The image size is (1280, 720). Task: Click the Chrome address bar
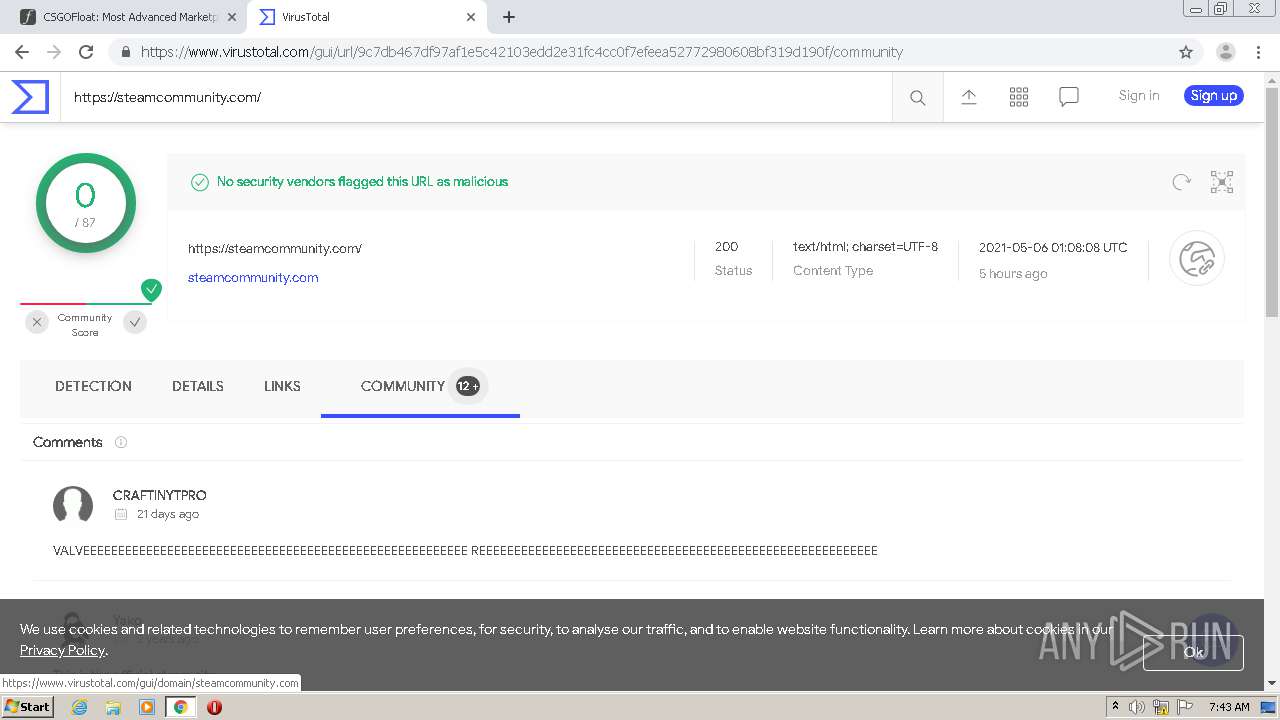point(640,52)
